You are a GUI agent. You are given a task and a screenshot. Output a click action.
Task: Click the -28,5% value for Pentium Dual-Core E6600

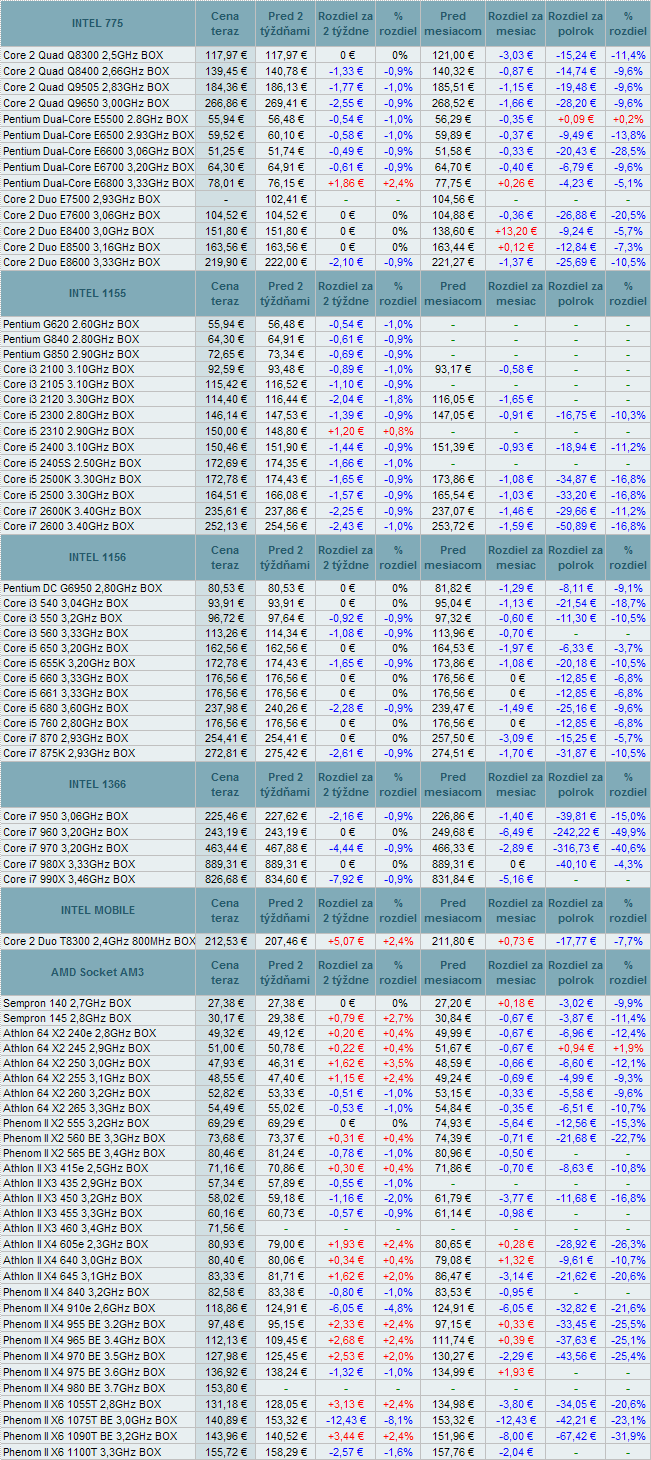pyautogui.click(x=628, y=150)
